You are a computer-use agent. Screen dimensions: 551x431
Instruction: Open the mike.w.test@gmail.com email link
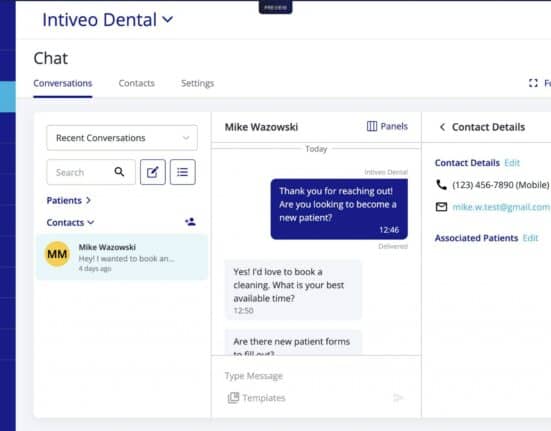[501, 207]
